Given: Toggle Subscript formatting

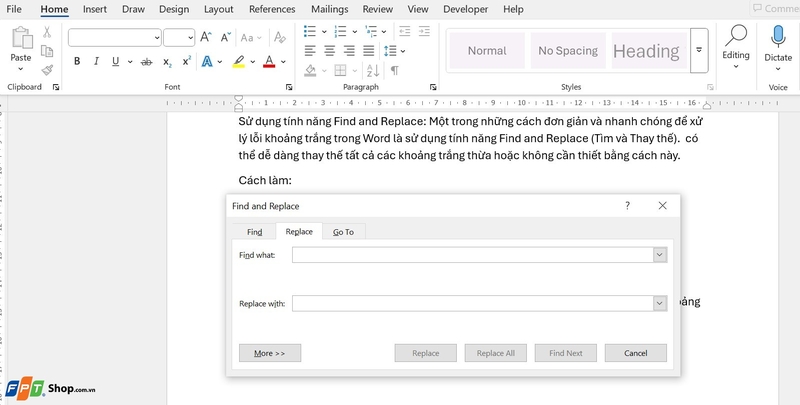Looking at the screenshot, I should click(167, 62).
